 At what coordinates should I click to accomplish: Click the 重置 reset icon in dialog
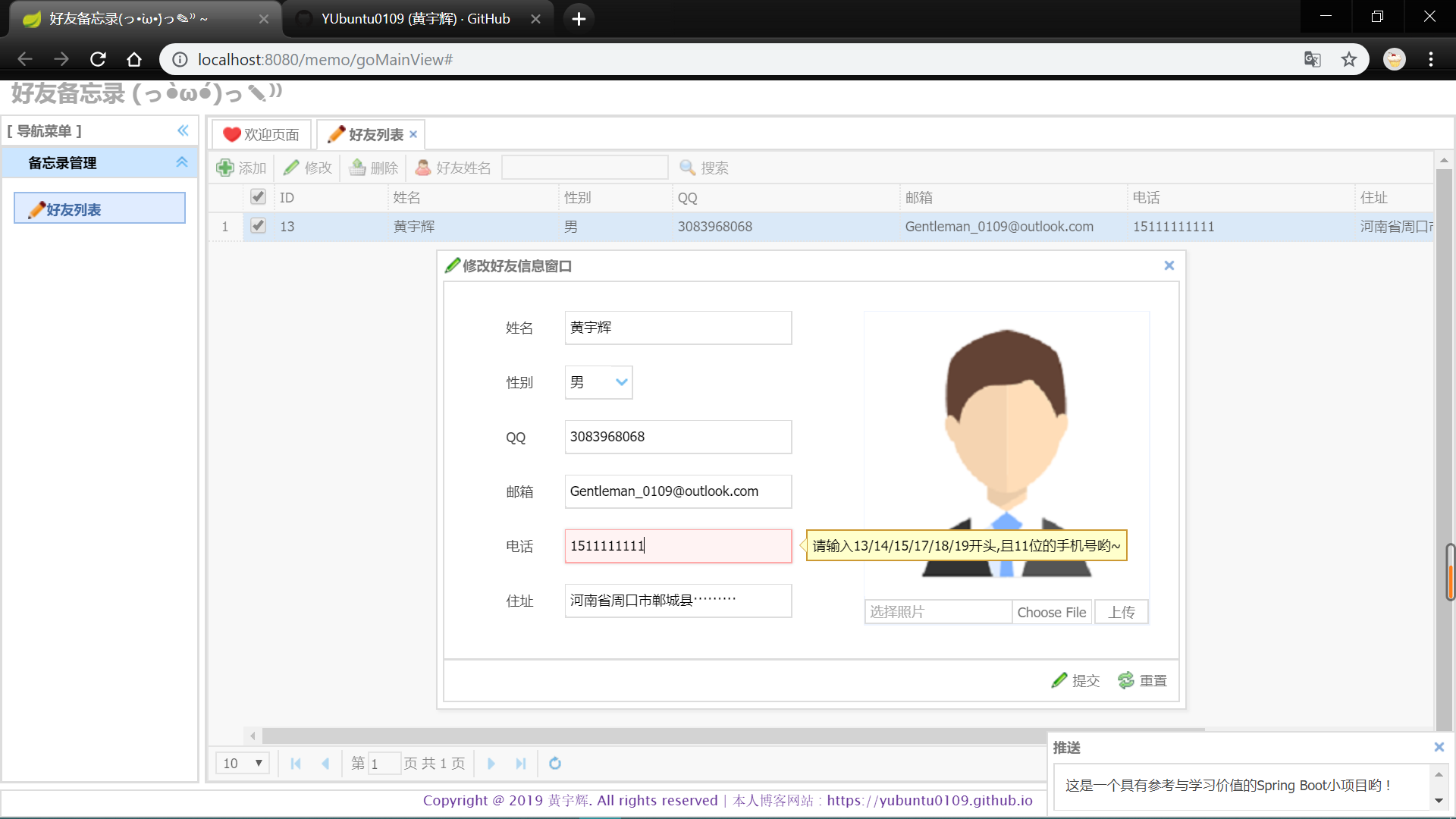click(x=1126, y=680)
